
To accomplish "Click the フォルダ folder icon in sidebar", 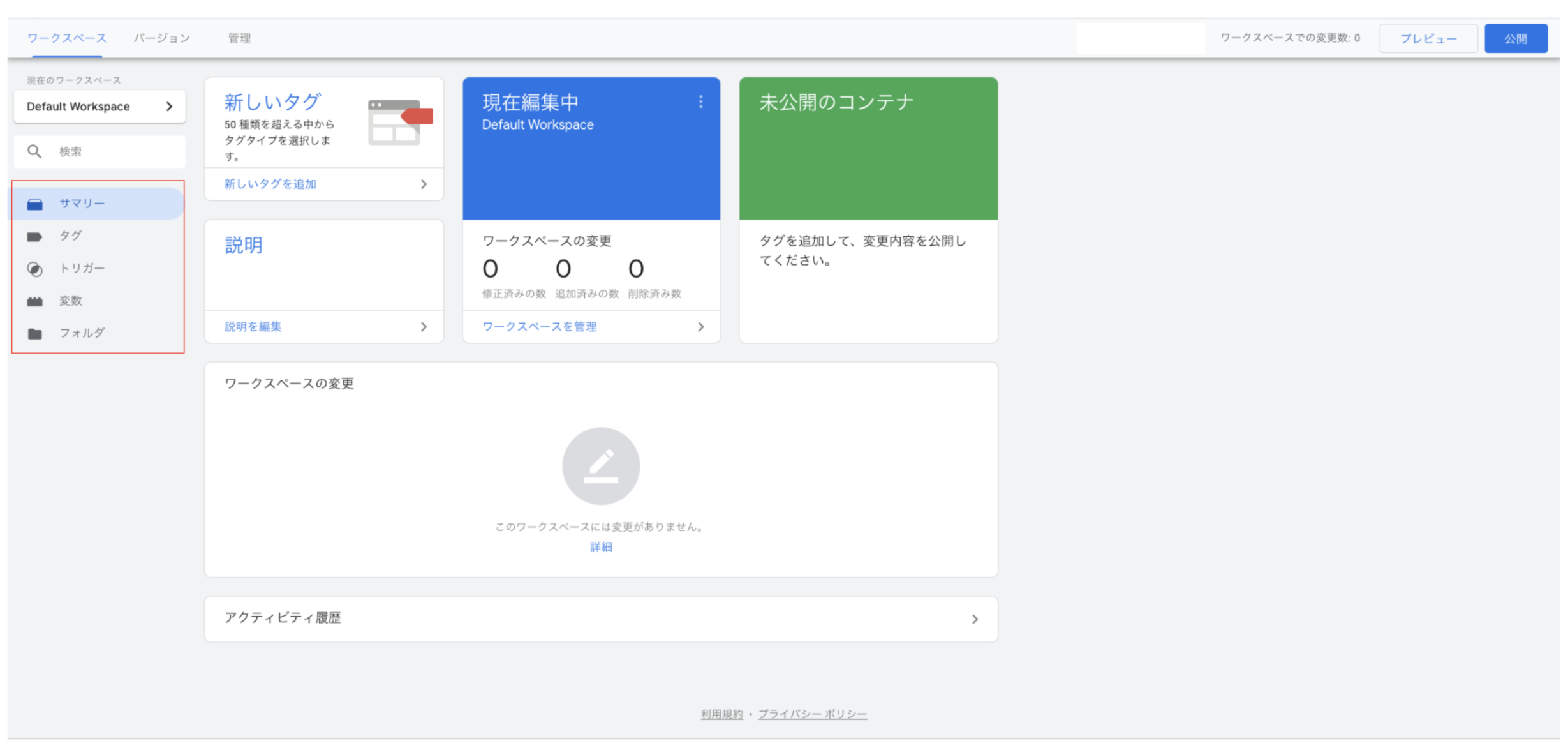I will point(34,334).
